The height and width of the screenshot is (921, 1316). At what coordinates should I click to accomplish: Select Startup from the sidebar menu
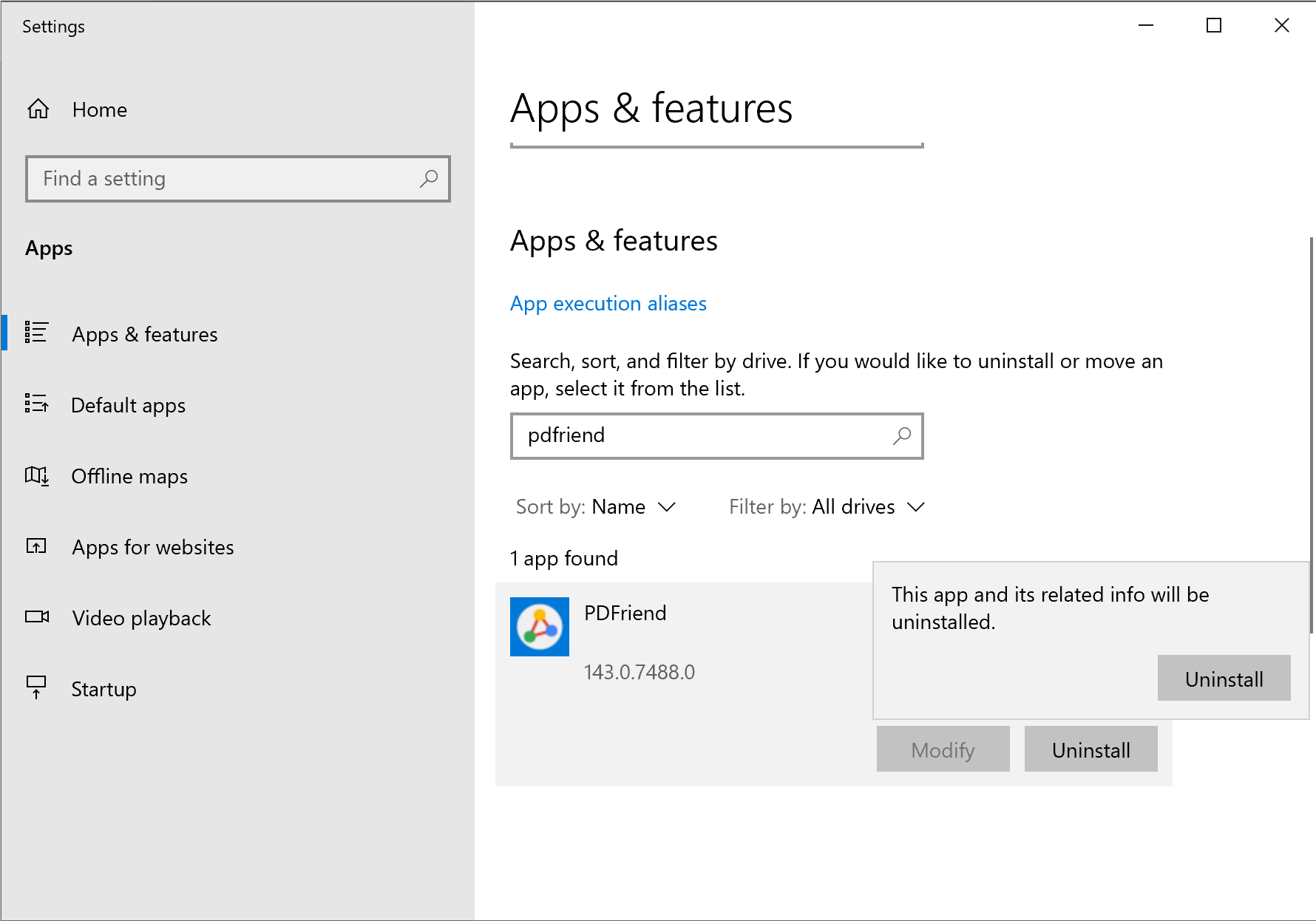click(x=104, y=688)
